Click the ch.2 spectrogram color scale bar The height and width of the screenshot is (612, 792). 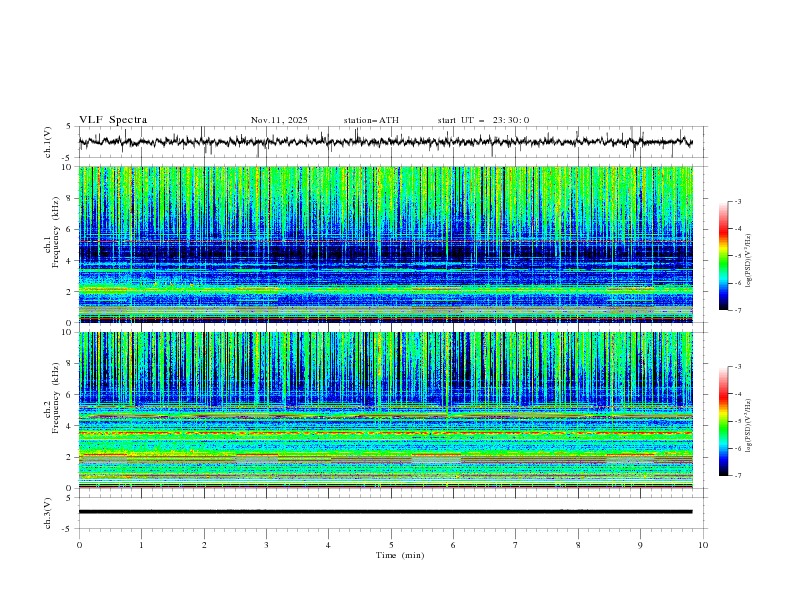click(724, 421)
